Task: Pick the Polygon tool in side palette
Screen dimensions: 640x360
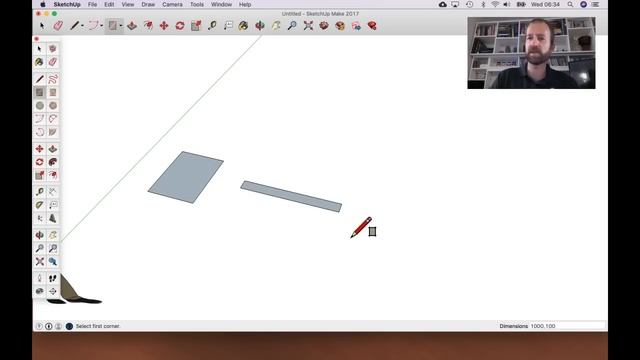Action: pyautogui.click(x=53, y=106)
